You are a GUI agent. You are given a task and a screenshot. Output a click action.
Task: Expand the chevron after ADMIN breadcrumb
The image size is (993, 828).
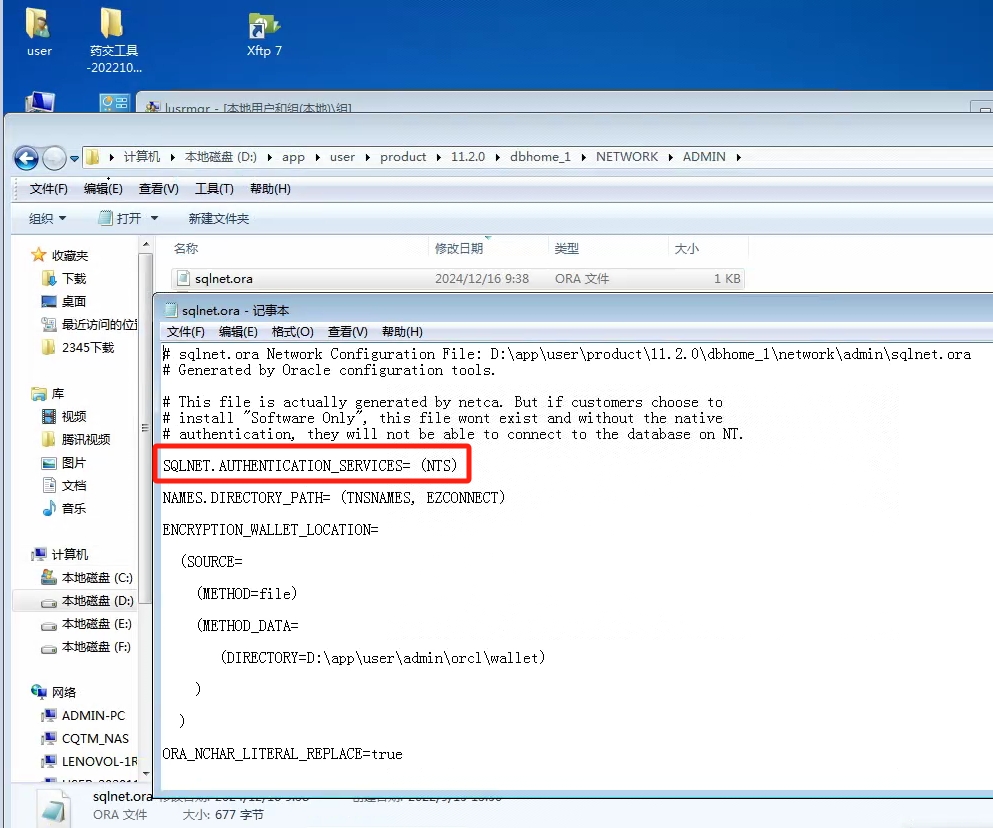pyautogui.click(x=738, y=157)
